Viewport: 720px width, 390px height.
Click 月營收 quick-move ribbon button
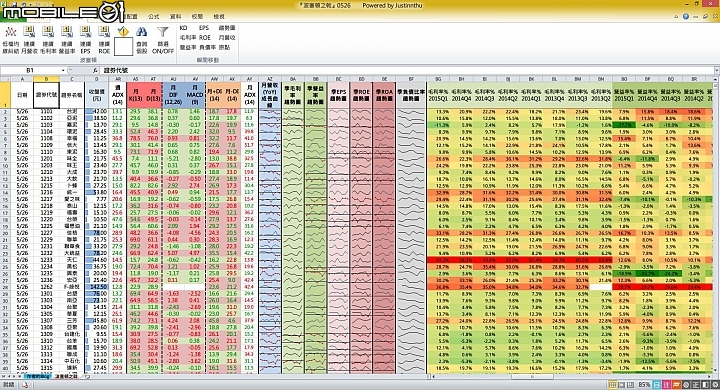227,38
